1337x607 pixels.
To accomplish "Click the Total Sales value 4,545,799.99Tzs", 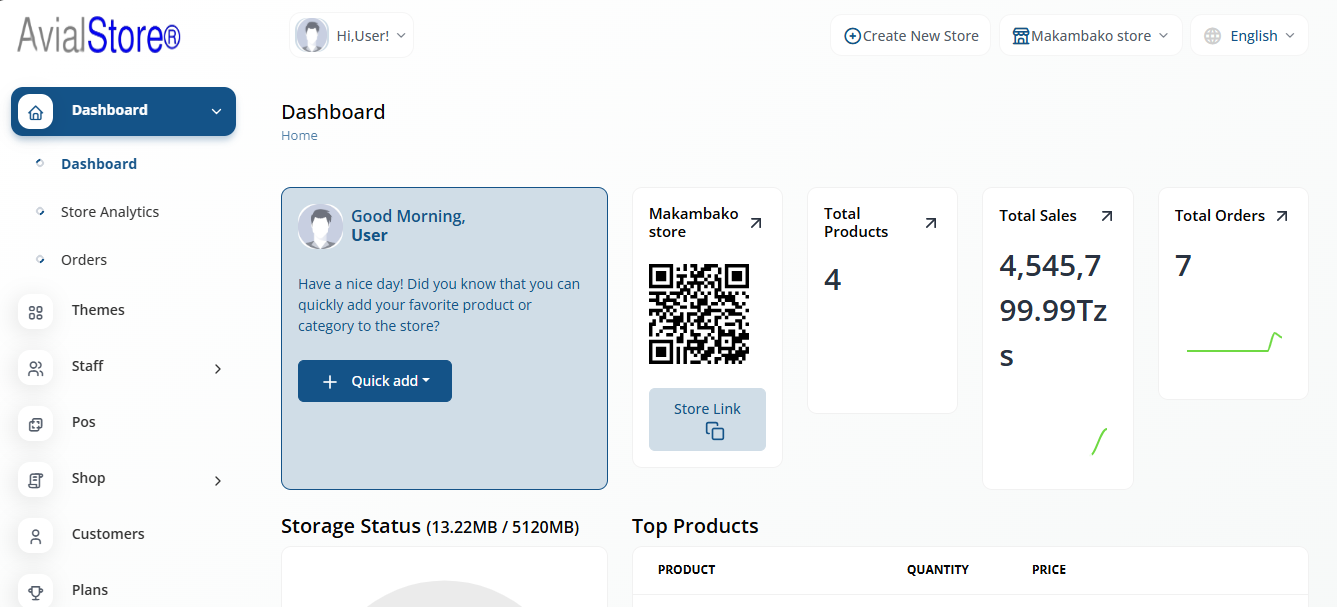I will (x=1053, y=311).
